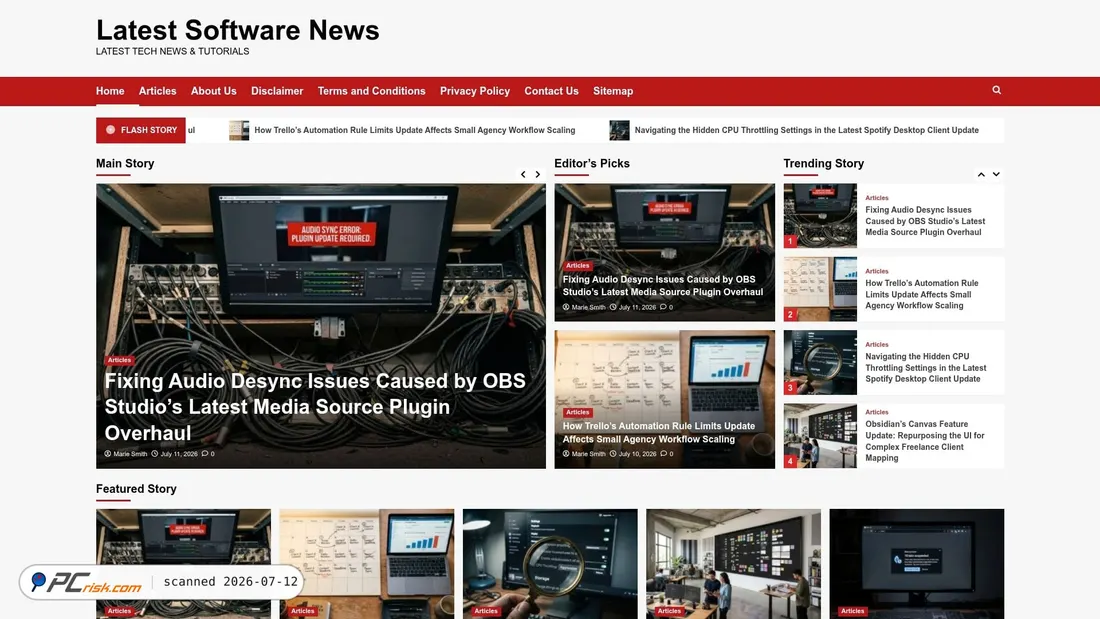1100x619 pixels.
Task: Open Trending thumbnail number 4 office image
Action: click(x=820, y=436)
